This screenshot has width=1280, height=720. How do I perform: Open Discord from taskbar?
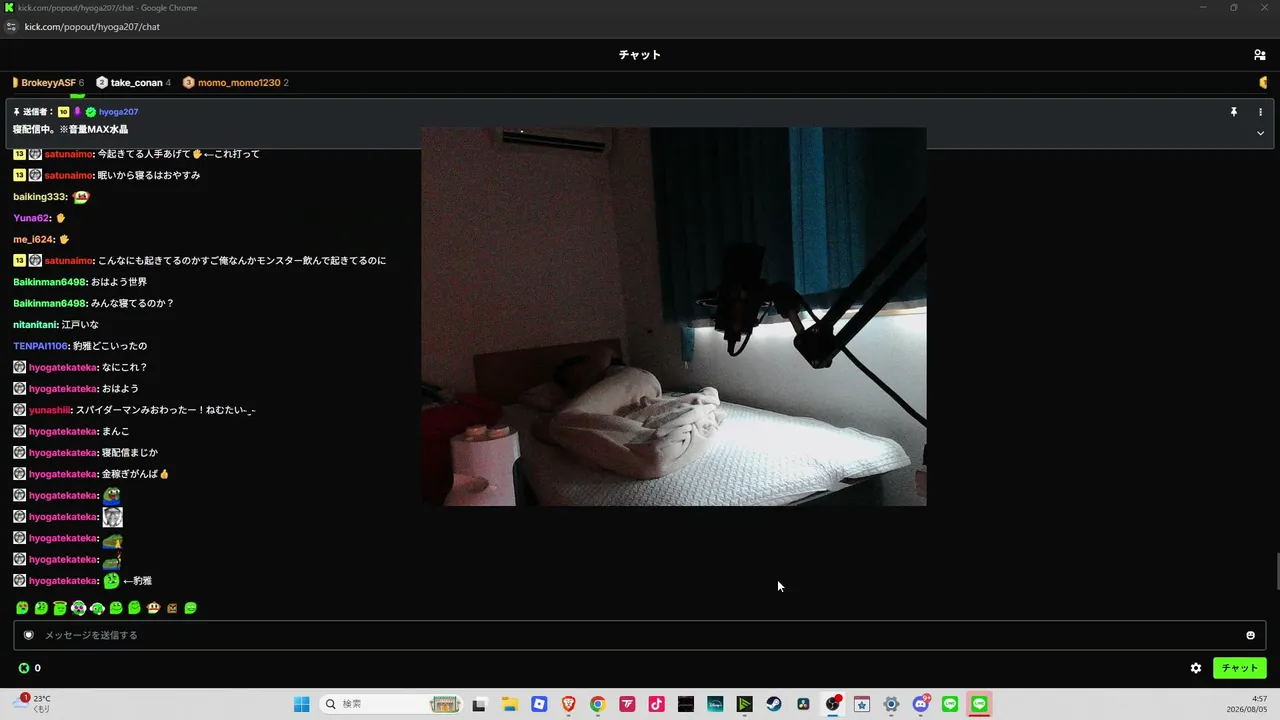921,704
